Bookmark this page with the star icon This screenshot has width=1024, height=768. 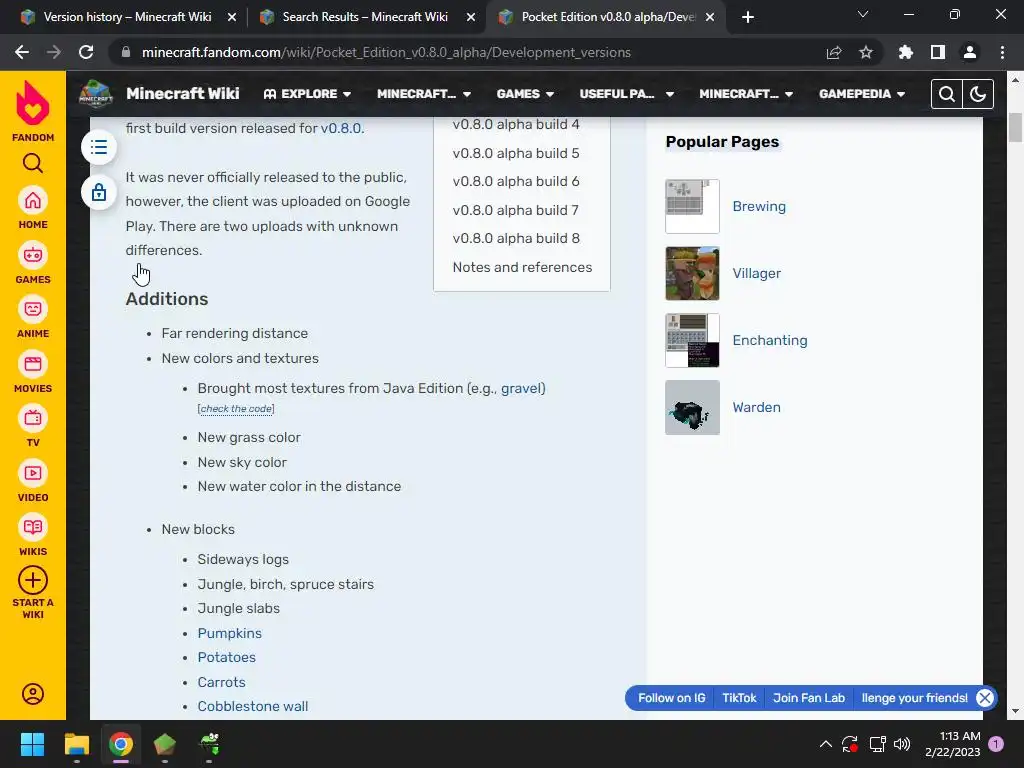pyautogui.click(x=866, y=52)
